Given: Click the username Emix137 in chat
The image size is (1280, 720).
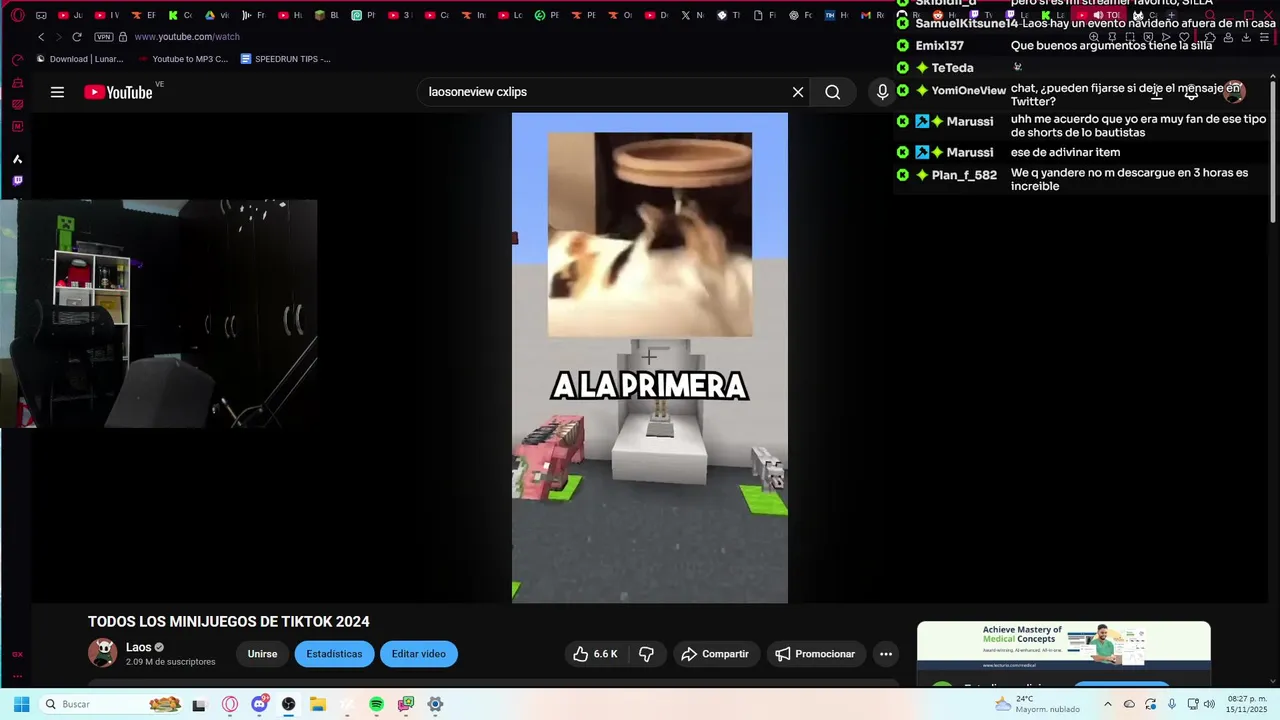Looking at the screenshot, I should tap(940, 46).
